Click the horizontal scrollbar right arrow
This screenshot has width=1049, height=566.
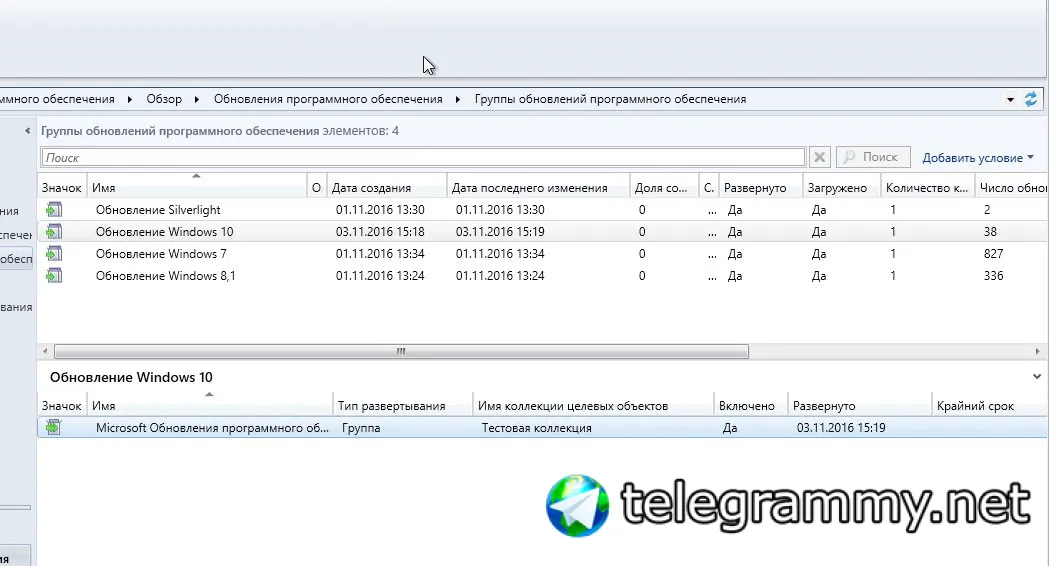click(x=1038, y=351)
